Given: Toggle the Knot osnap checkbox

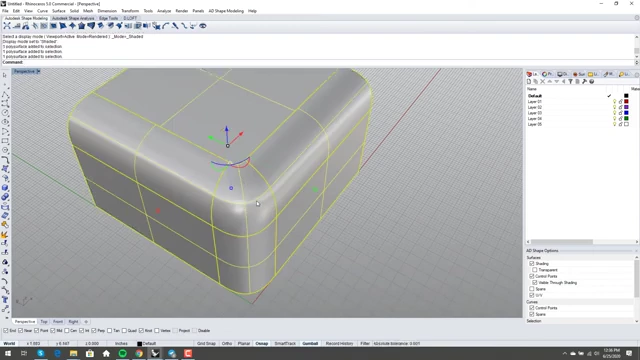Looking at the screenshot, I should click(141, 331).
